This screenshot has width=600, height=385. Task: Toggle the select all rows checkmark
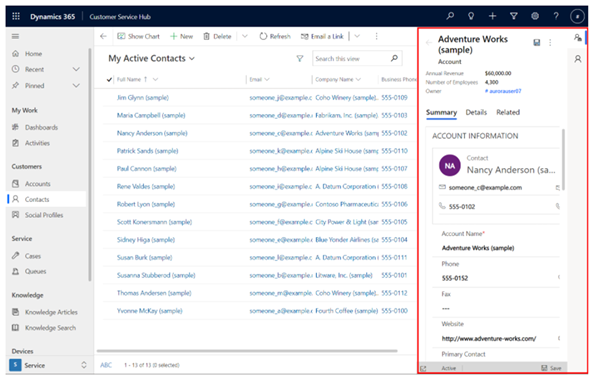(109, 79)
